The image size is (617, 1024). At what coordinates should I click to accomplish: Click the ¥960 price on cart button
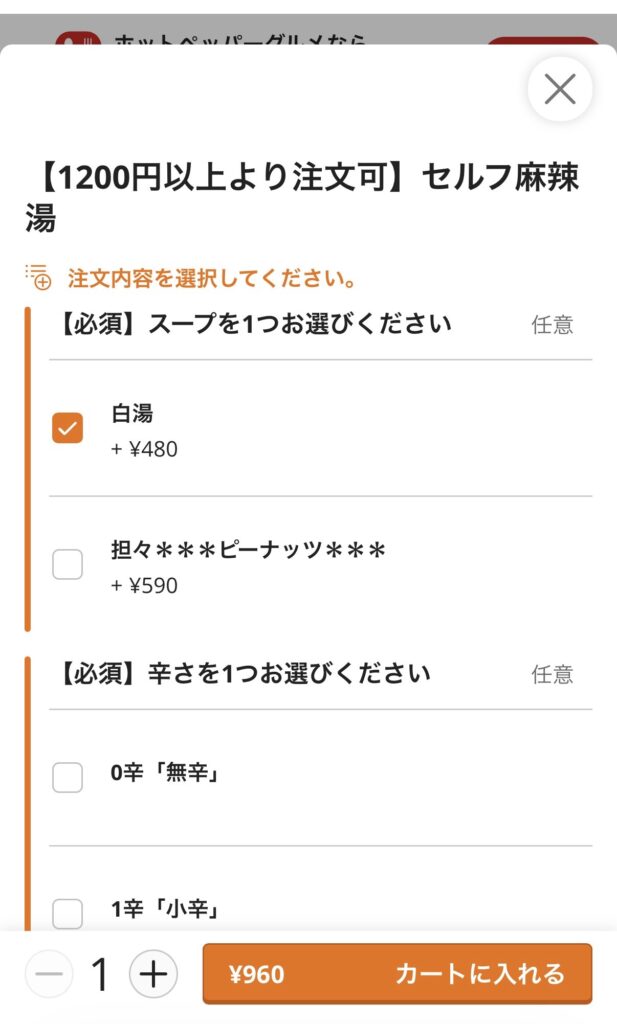click(256, 974)
